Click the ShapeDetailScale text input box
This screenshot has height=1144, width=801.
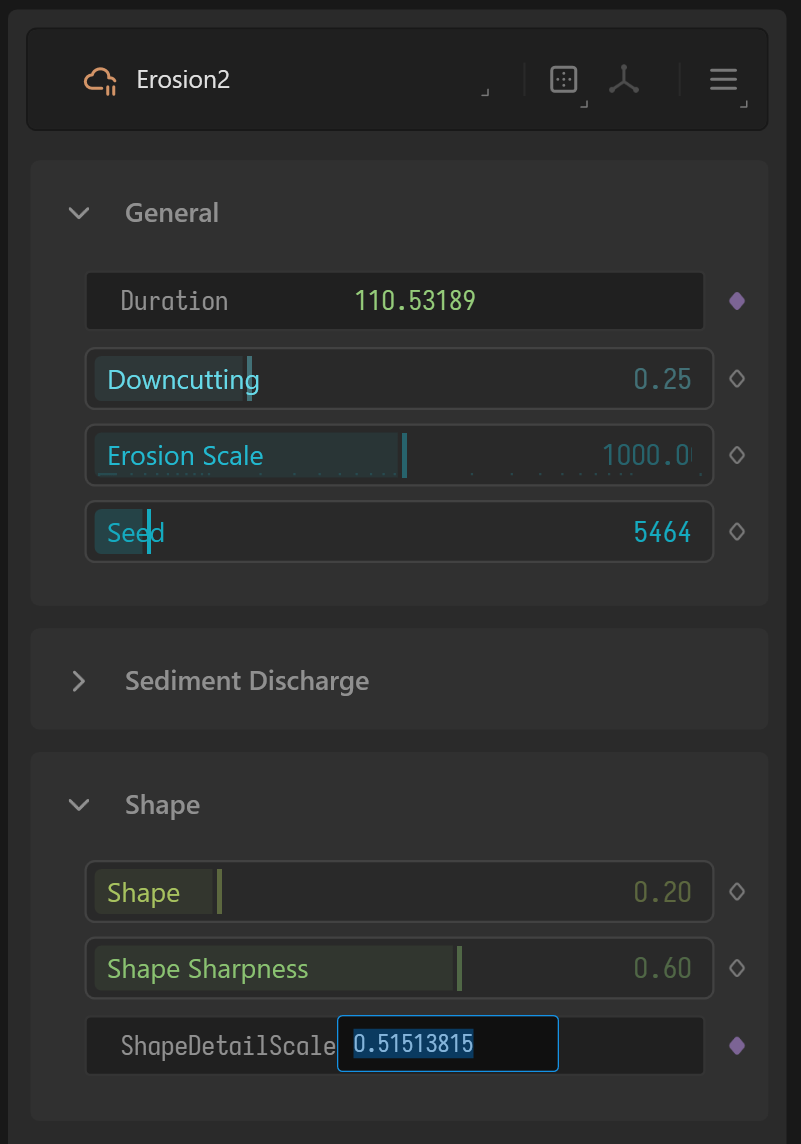click(447, 1045)
